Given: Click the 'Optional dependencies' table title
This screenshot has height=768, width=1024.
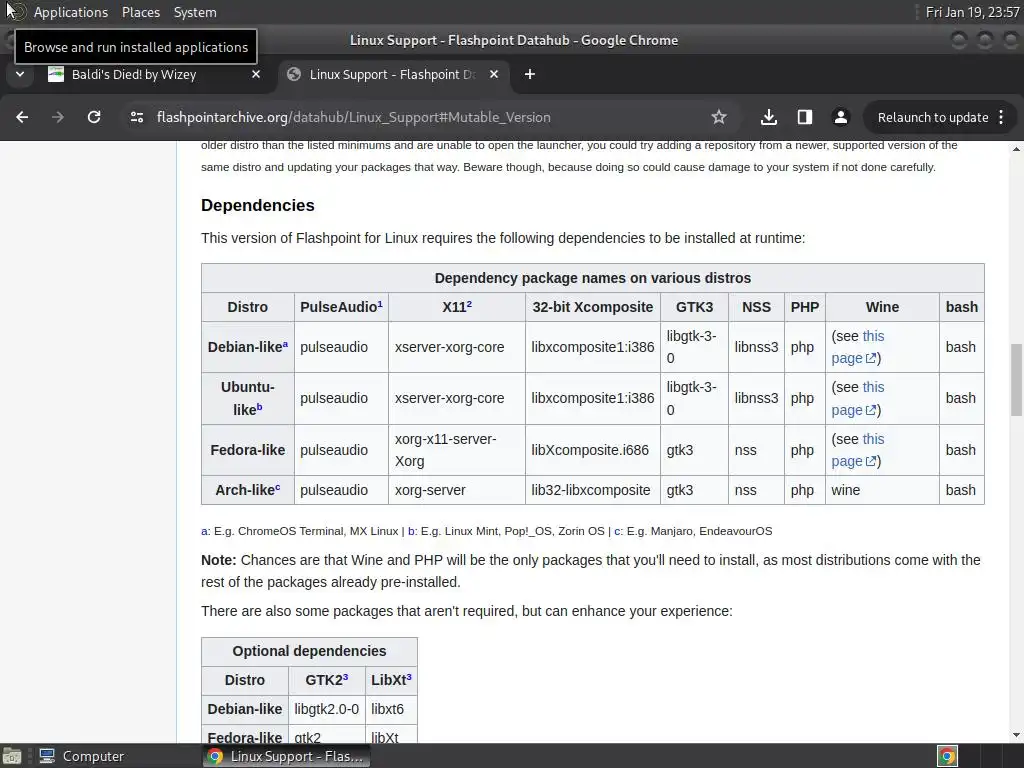Looking at the screenshot, I should 309,651.
